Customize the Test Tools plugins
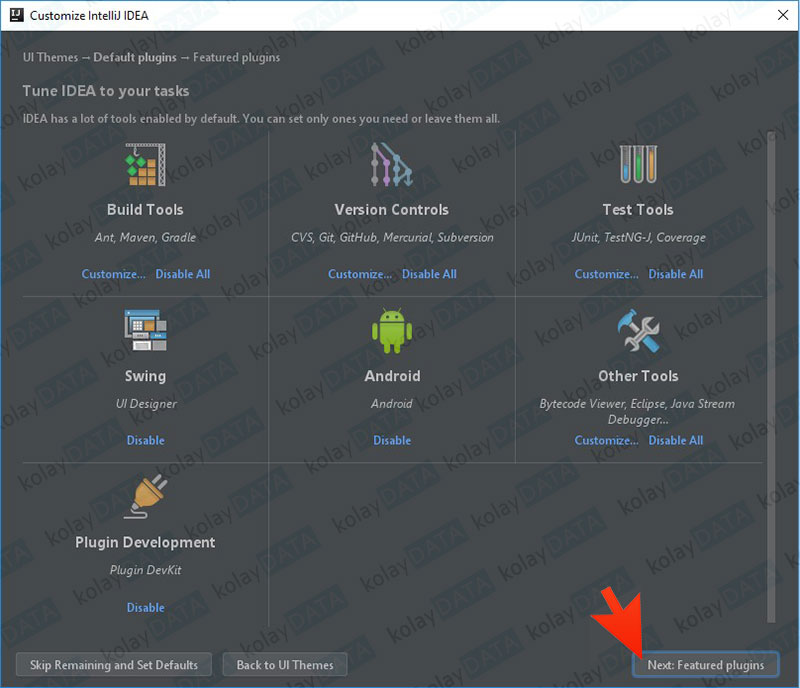 click(606, 274)
